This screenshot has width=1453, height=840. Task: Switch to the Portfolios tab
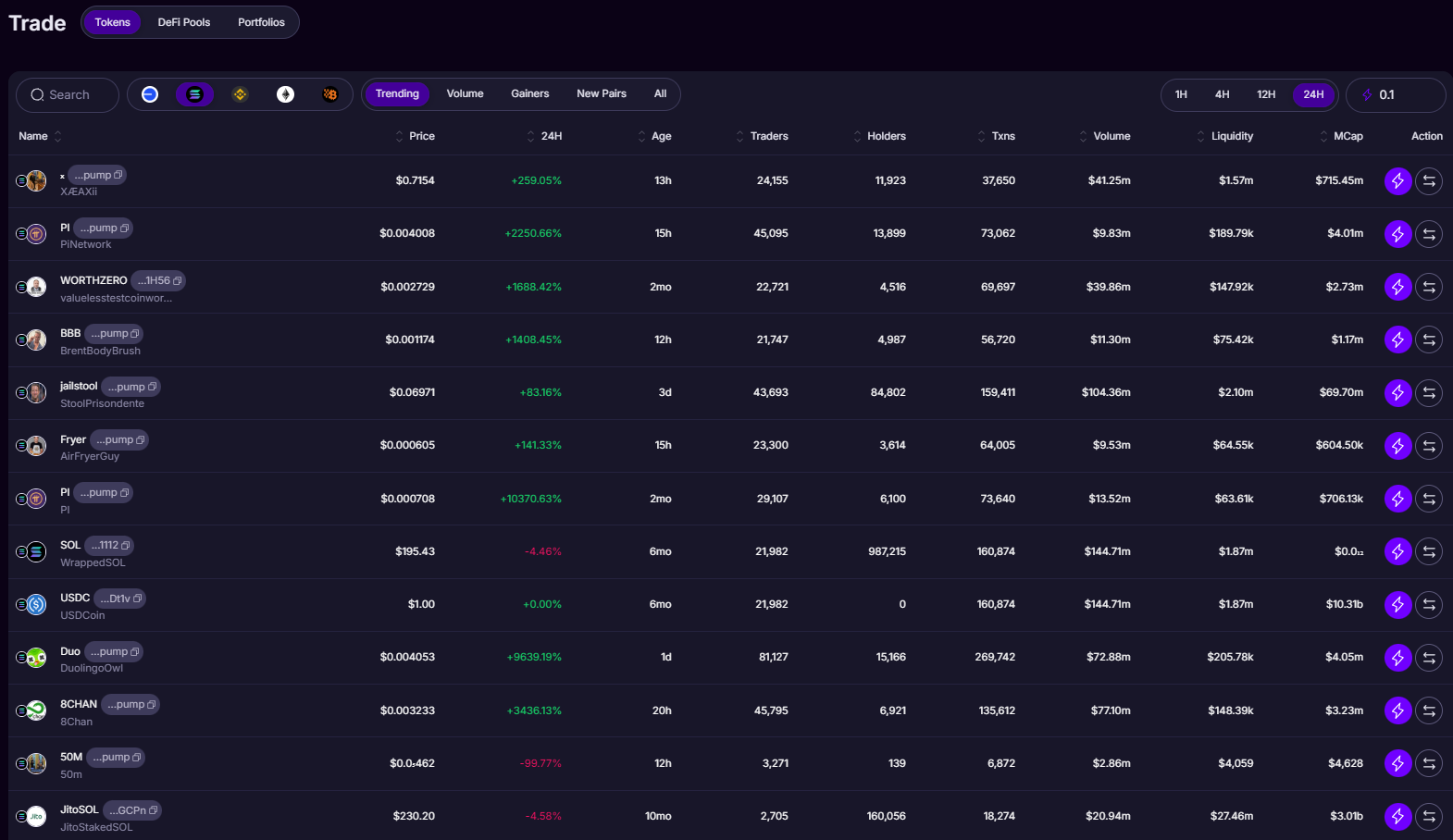pyautogui.click(x=261, y=22)
